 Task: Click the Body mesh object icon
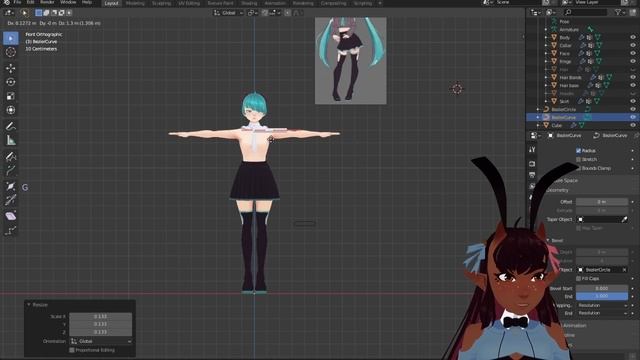554,37
